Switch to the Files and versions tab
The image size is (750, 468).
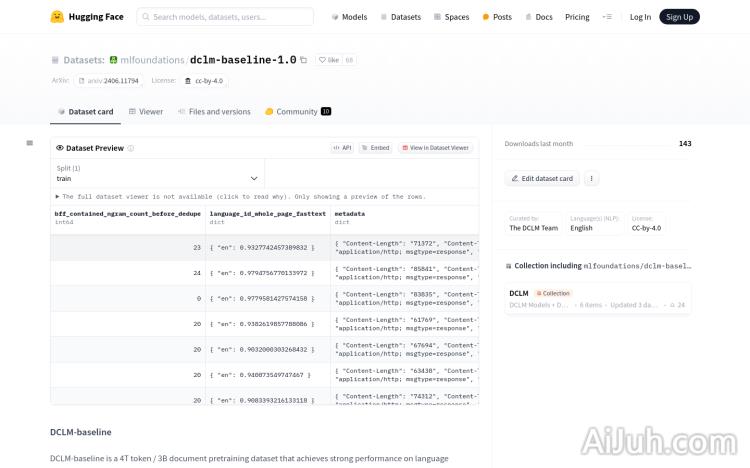click(x=214, y=112)
